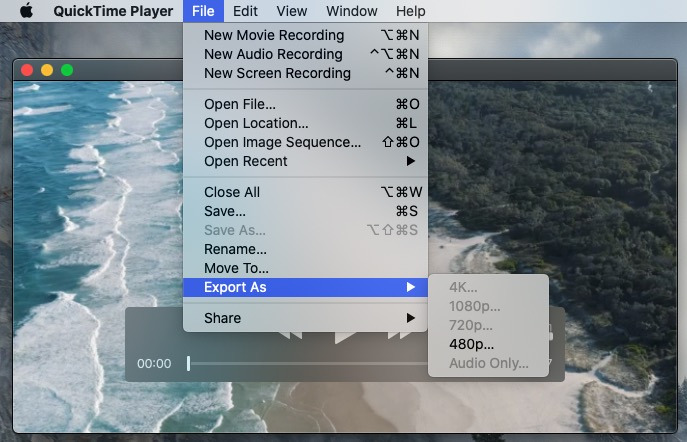Click the playhead on the timeline
687x442 pixels.
[x=188, y=363]
